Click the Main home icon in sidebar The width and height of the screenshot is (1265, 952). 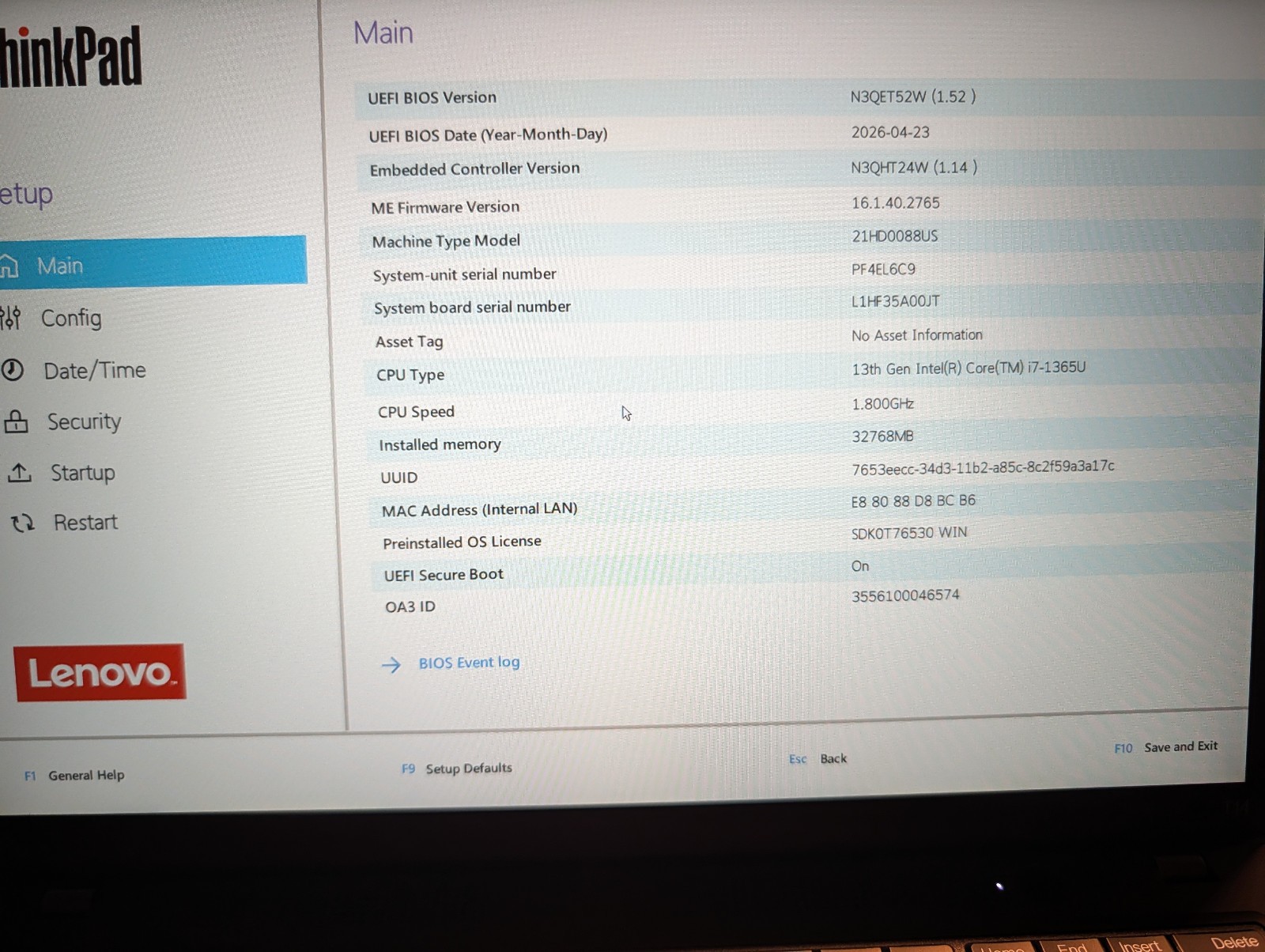click(8, 266)
